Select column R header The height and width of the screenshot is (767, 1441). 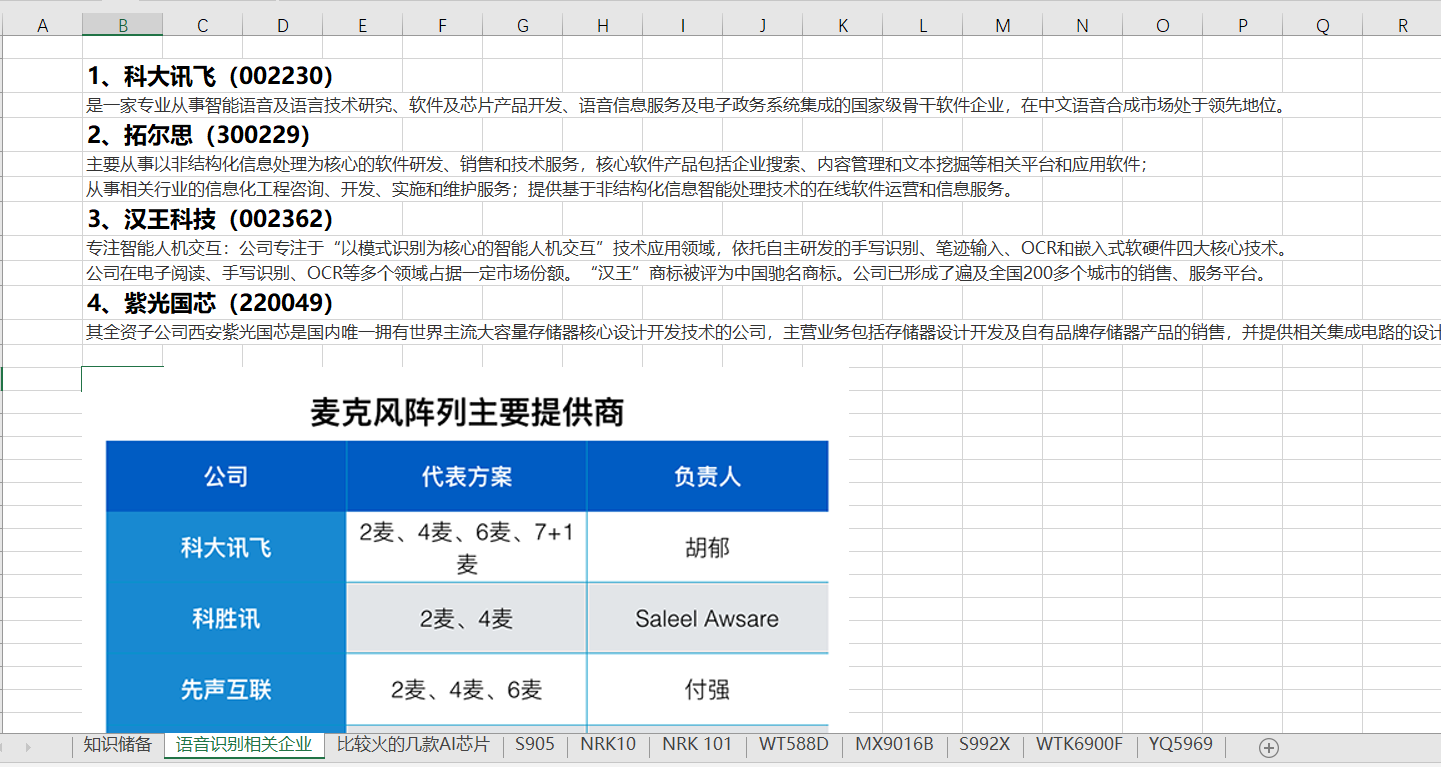[x=1402, y=26]
